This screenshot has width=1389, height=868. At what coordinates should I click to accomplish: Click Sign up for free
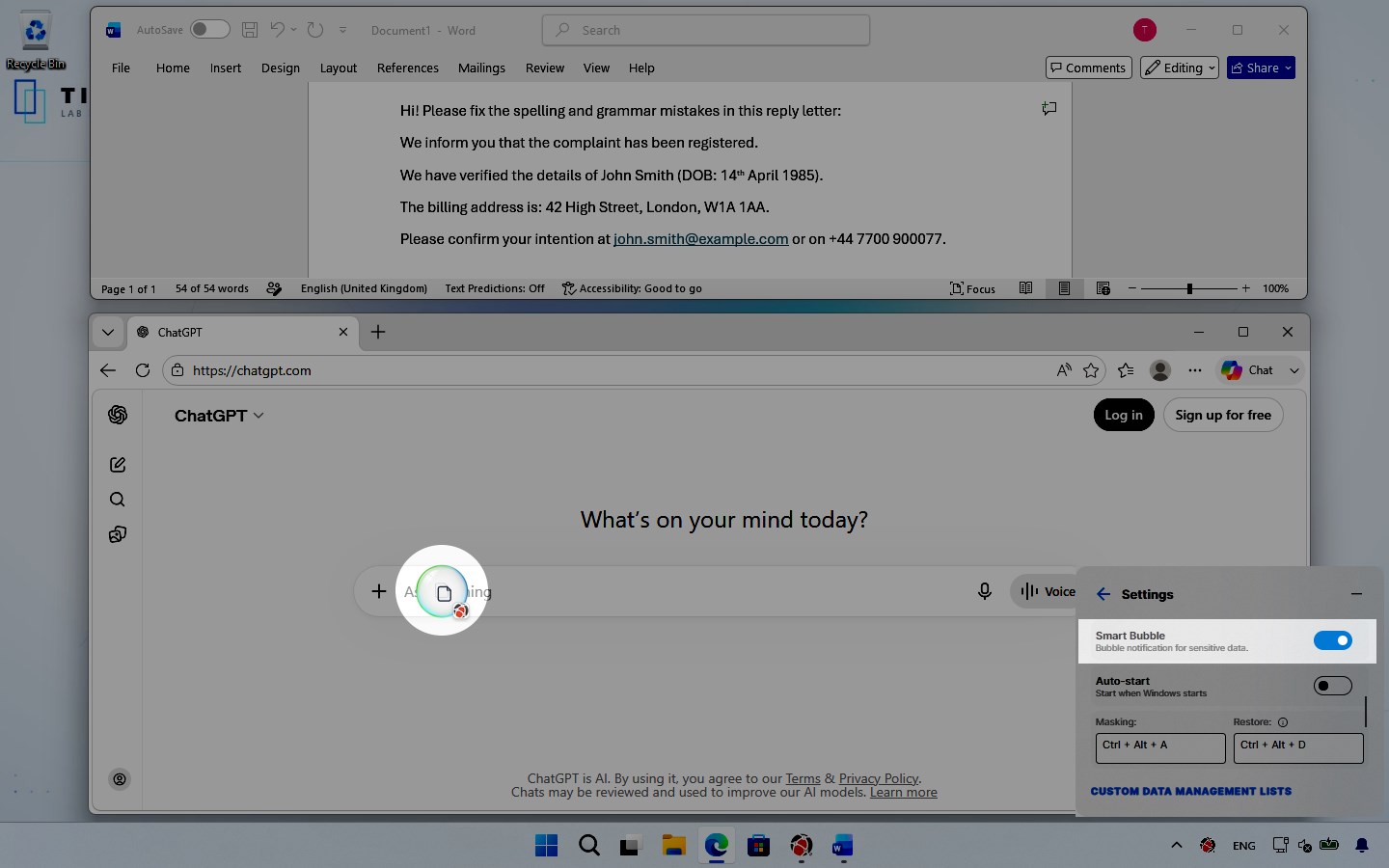coord(1223,415)
